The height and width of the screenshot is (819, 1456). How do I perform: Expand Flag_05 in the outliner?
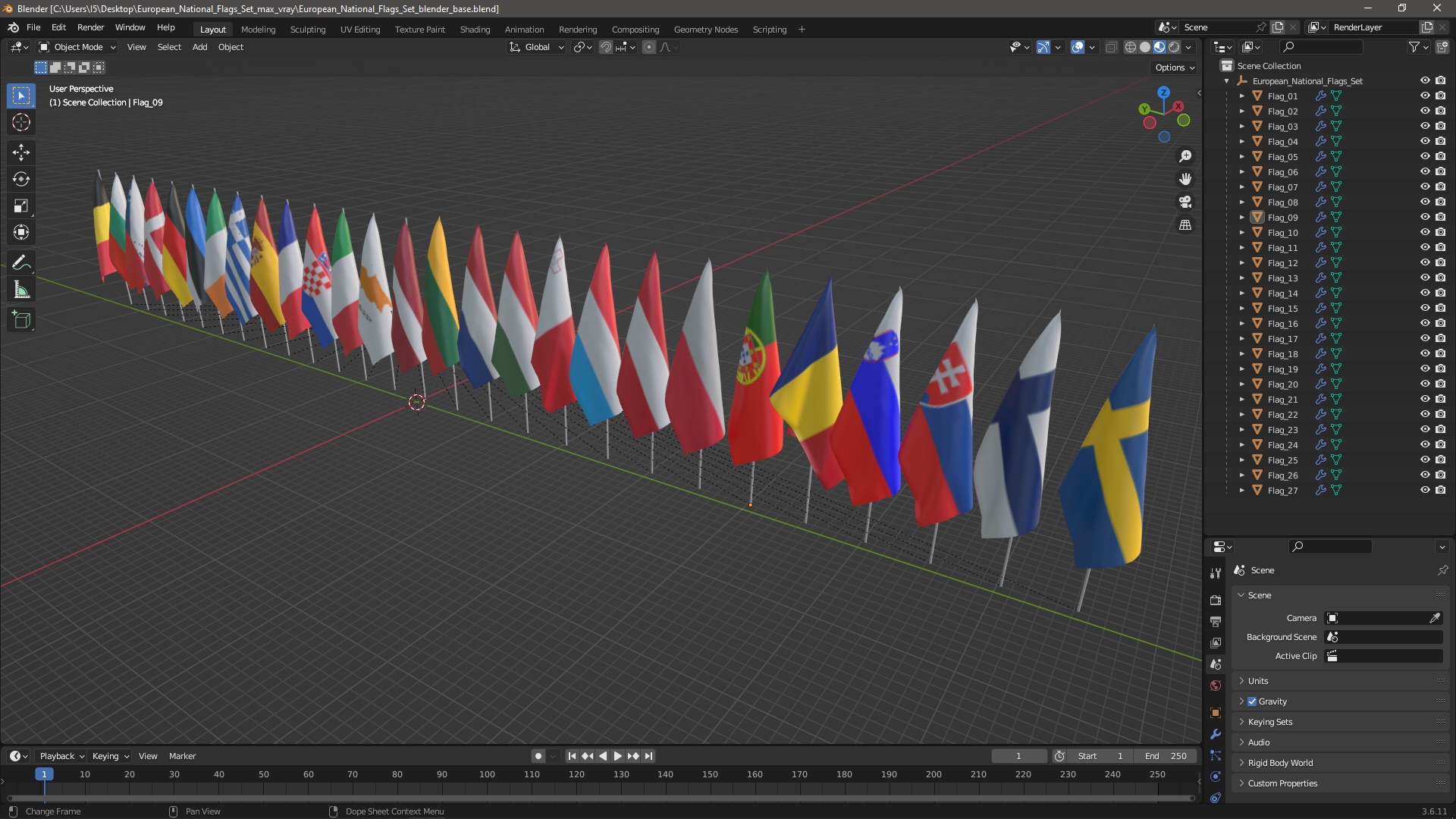(x=1241, y=156)
